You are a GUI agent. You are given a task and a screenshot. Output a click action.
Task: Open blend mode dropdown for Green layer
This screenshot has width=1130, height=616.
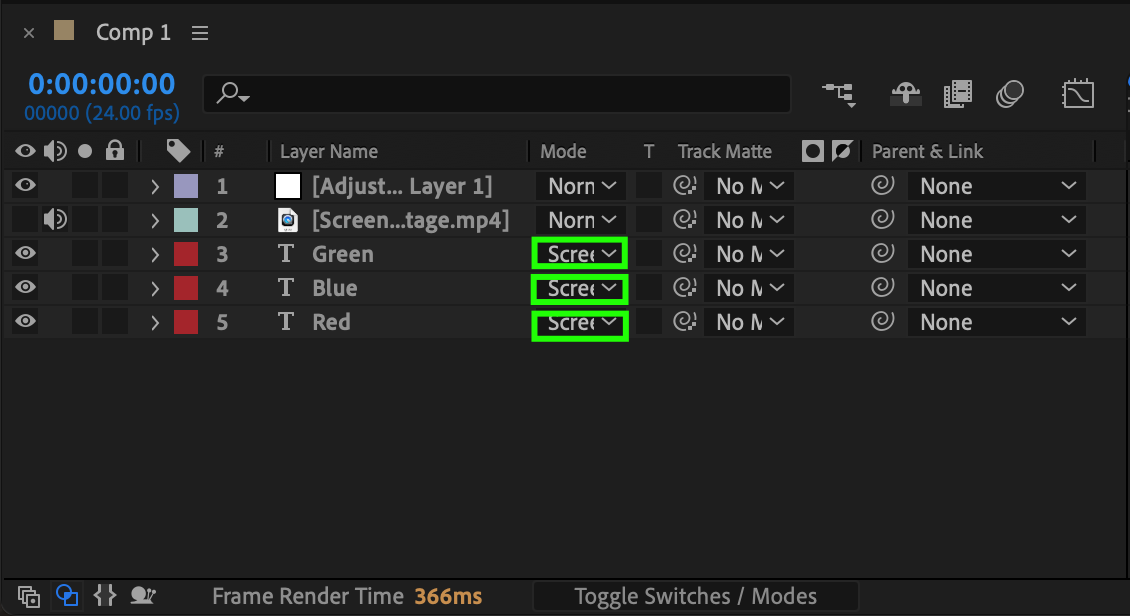(x=579, y=254)
